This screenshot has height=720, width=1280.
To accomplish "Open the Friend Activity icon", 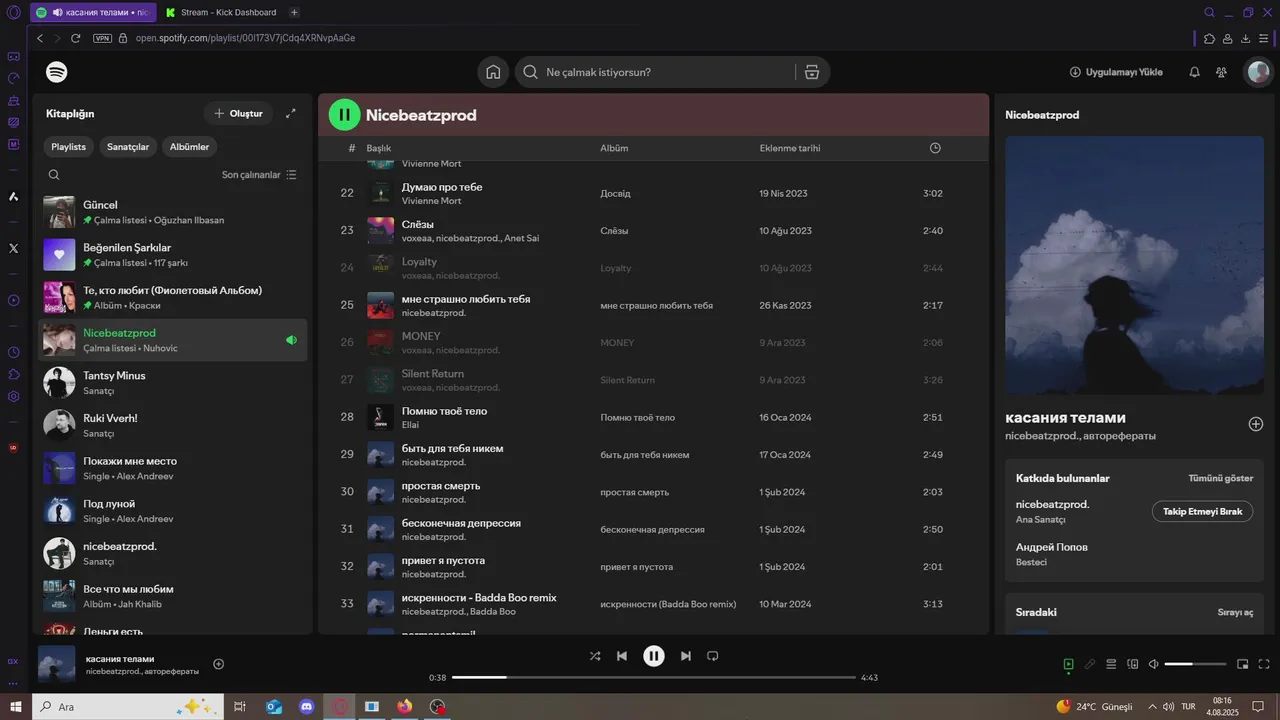I will click(1221, 72).
